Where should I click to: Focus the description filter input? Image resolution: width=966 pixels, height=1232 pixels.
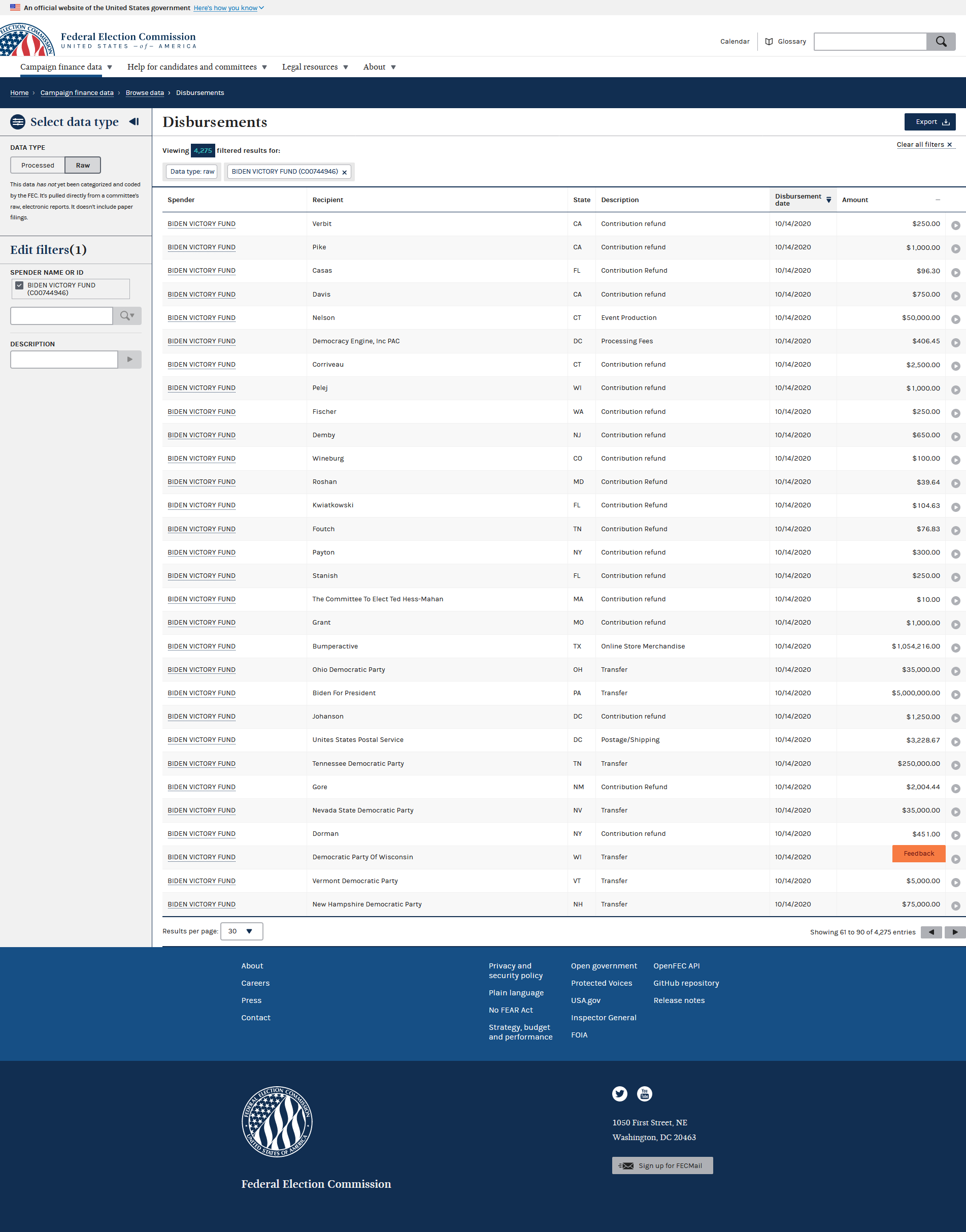[x=64, y=359]
